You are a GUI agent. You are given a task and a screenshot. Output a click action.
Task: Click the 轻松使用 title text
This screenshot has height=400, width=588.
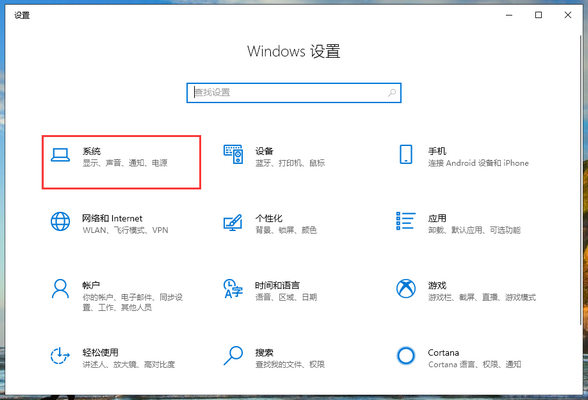click(x=100, y=352)
